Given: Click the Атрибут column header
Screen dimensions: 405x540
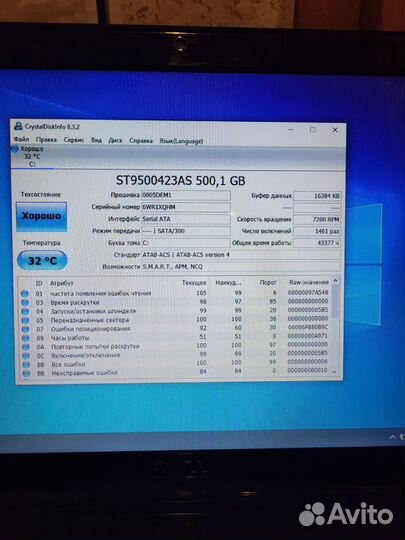Looking at the screenshot, I should [x=62, y=283].
